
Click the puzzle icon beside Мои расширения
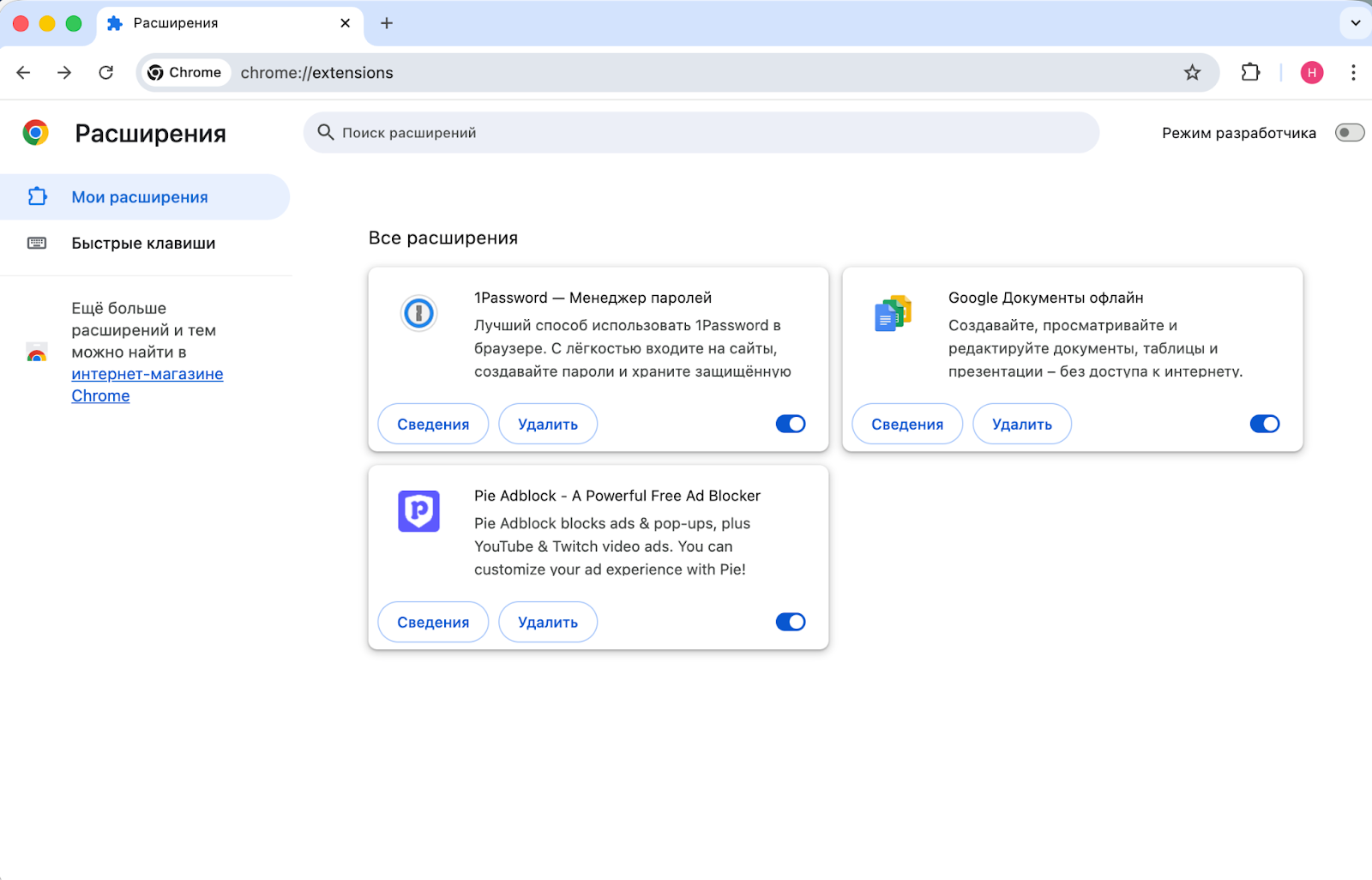pos(37,197)
